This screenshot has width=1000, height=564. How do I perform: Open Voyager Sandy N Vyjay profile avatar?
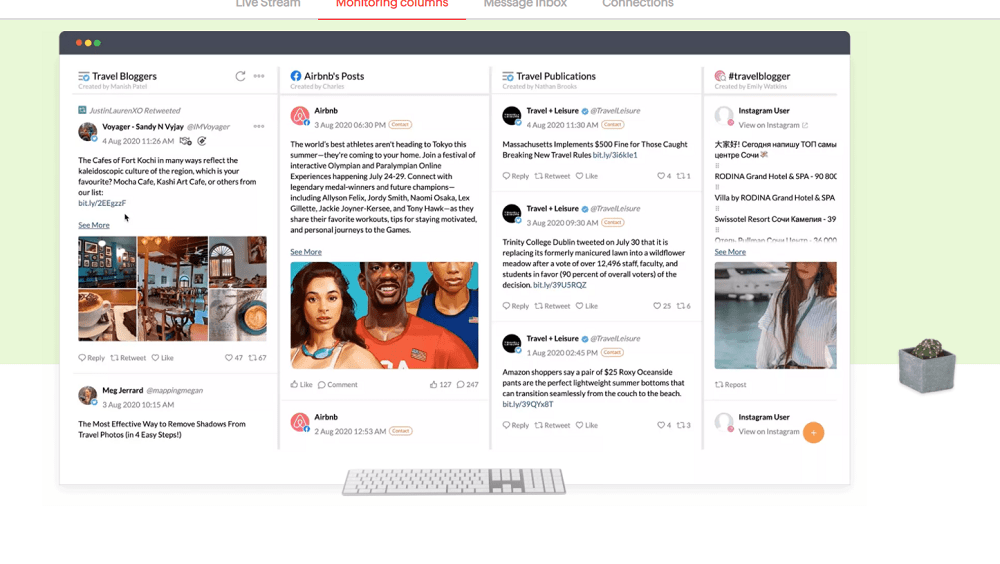(x=87, y=132)
